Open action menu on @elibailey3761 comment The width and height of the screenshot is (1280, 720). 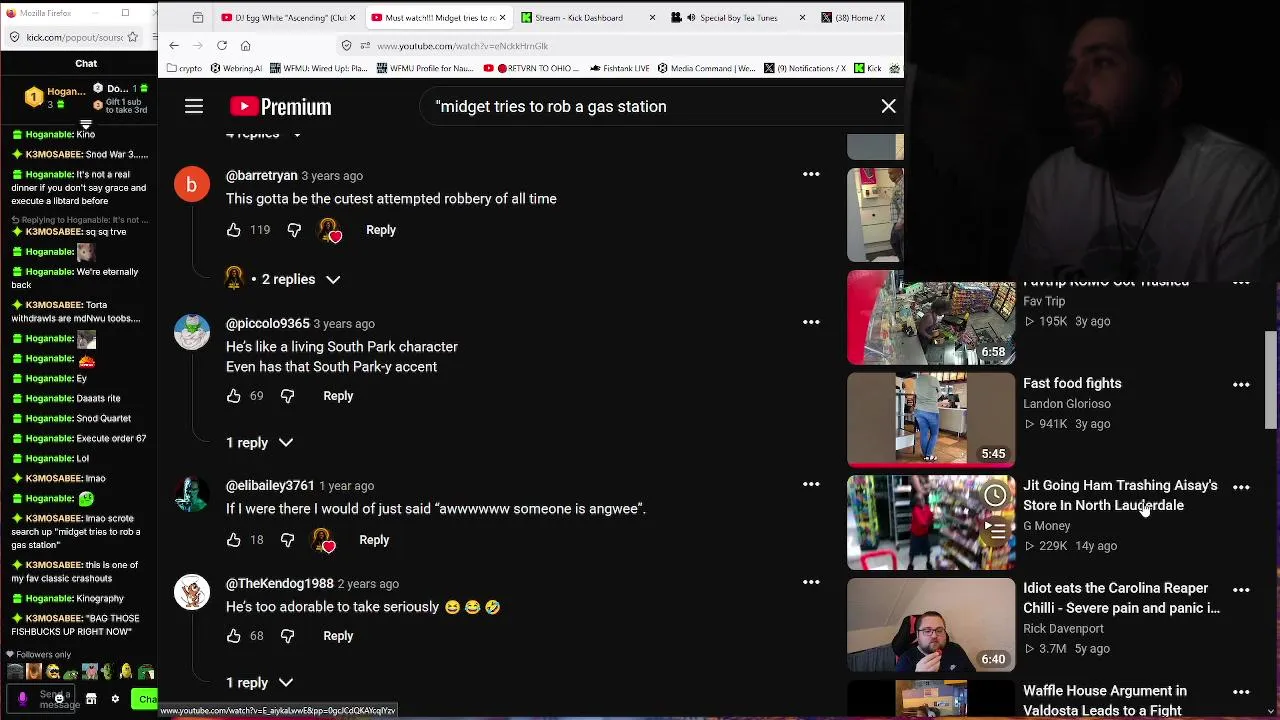coord(811,484)
